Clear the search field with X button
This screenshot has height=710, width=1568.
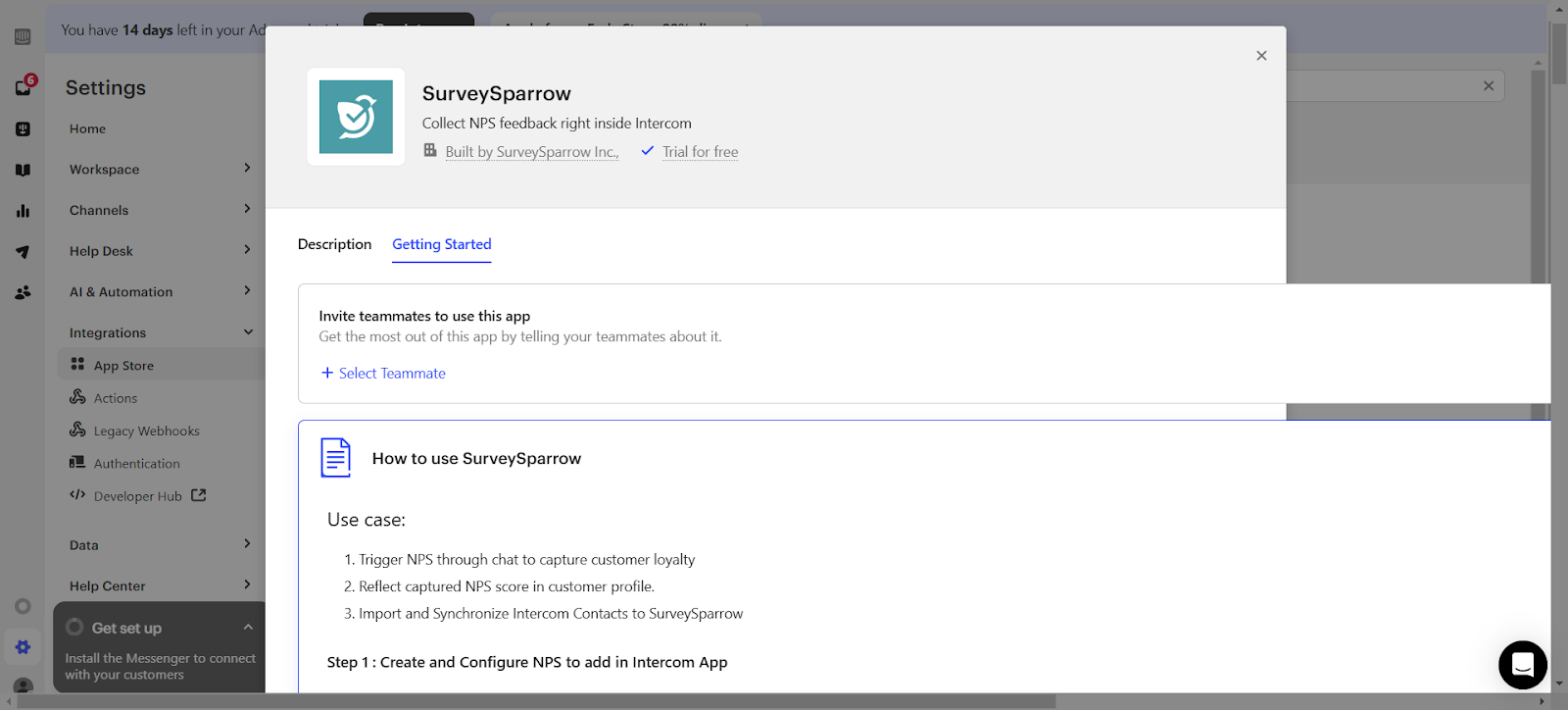coord(1488,86)
